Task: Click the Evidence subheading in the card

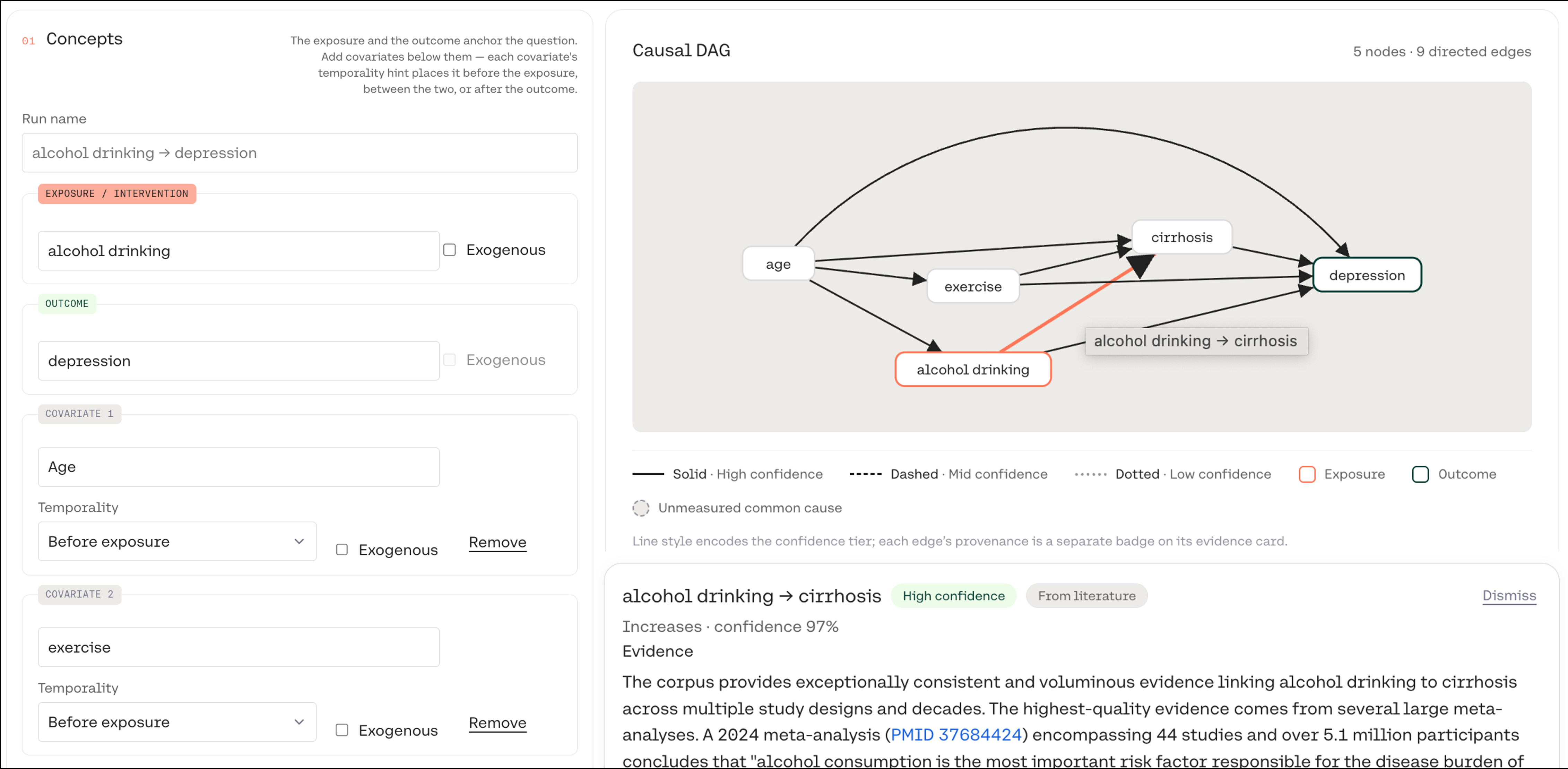Action: pos(657,651)
